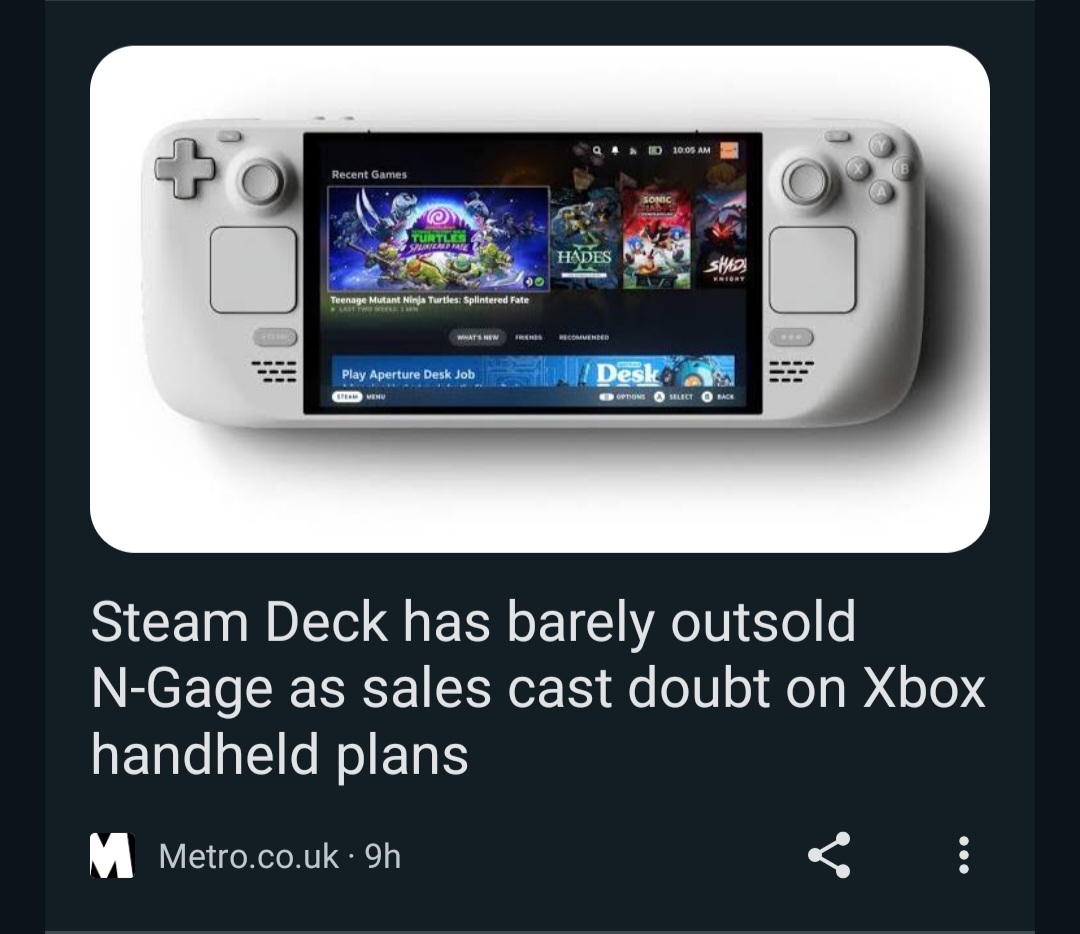
Task: Switch to the Recommended tab
Action: pos(583,338)
